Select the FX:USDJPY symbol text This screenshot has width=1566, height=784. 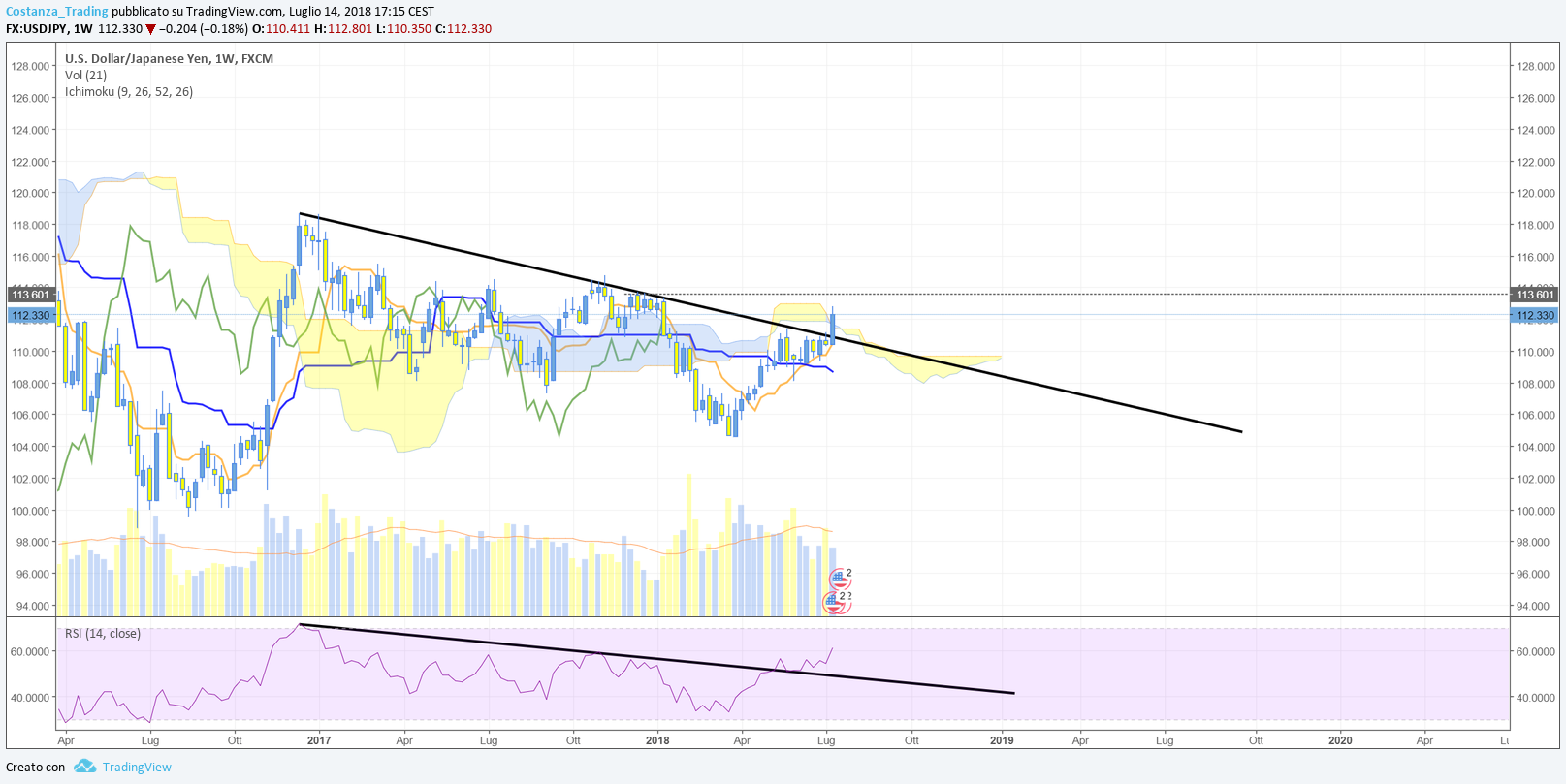pyautogui.click(x=37, y=29)
